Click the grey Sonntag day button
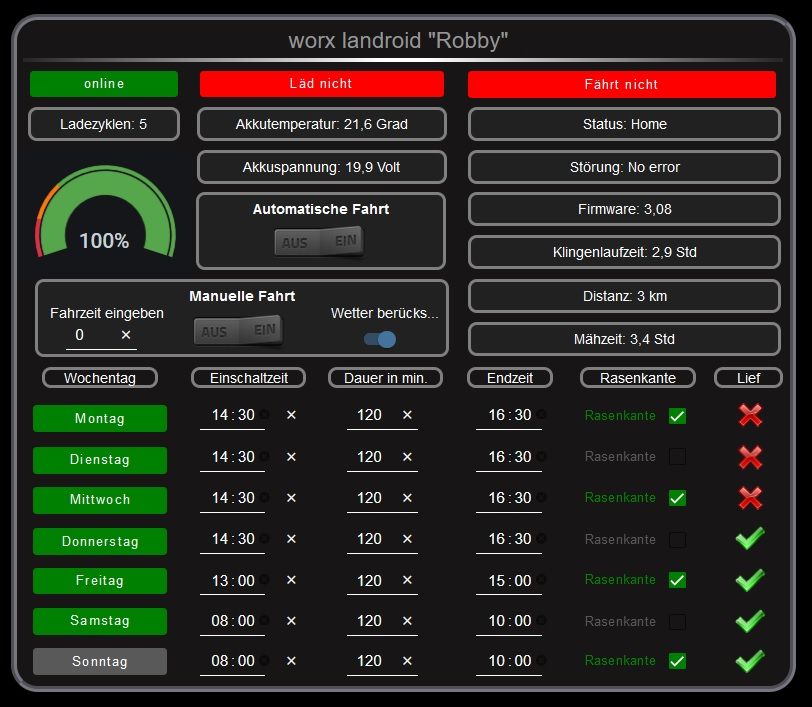The height and width of the screenshot is (707, 812). 100,661
